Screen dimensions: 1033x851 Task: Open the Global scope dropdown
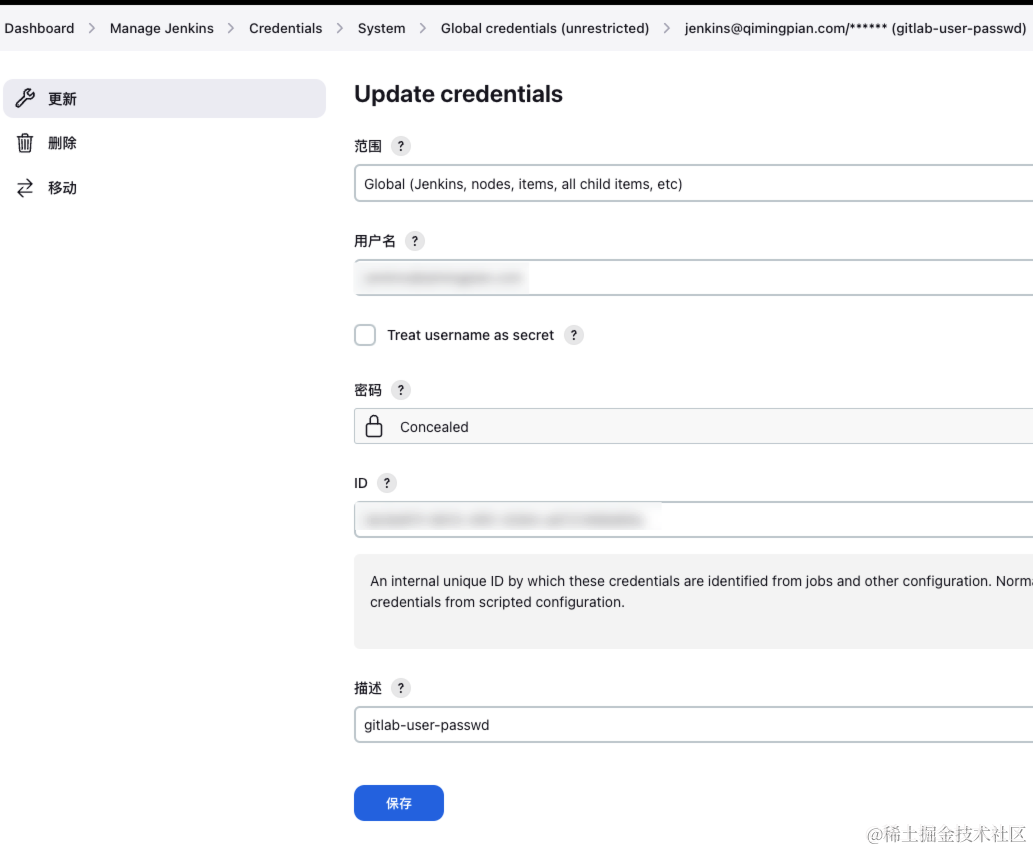[694, 184]
